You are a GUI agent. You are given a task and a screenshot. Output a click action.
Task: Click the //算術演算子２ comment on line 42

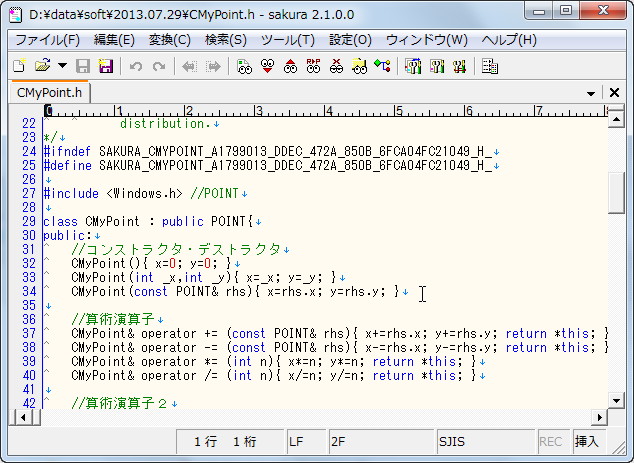click(120, 404)
